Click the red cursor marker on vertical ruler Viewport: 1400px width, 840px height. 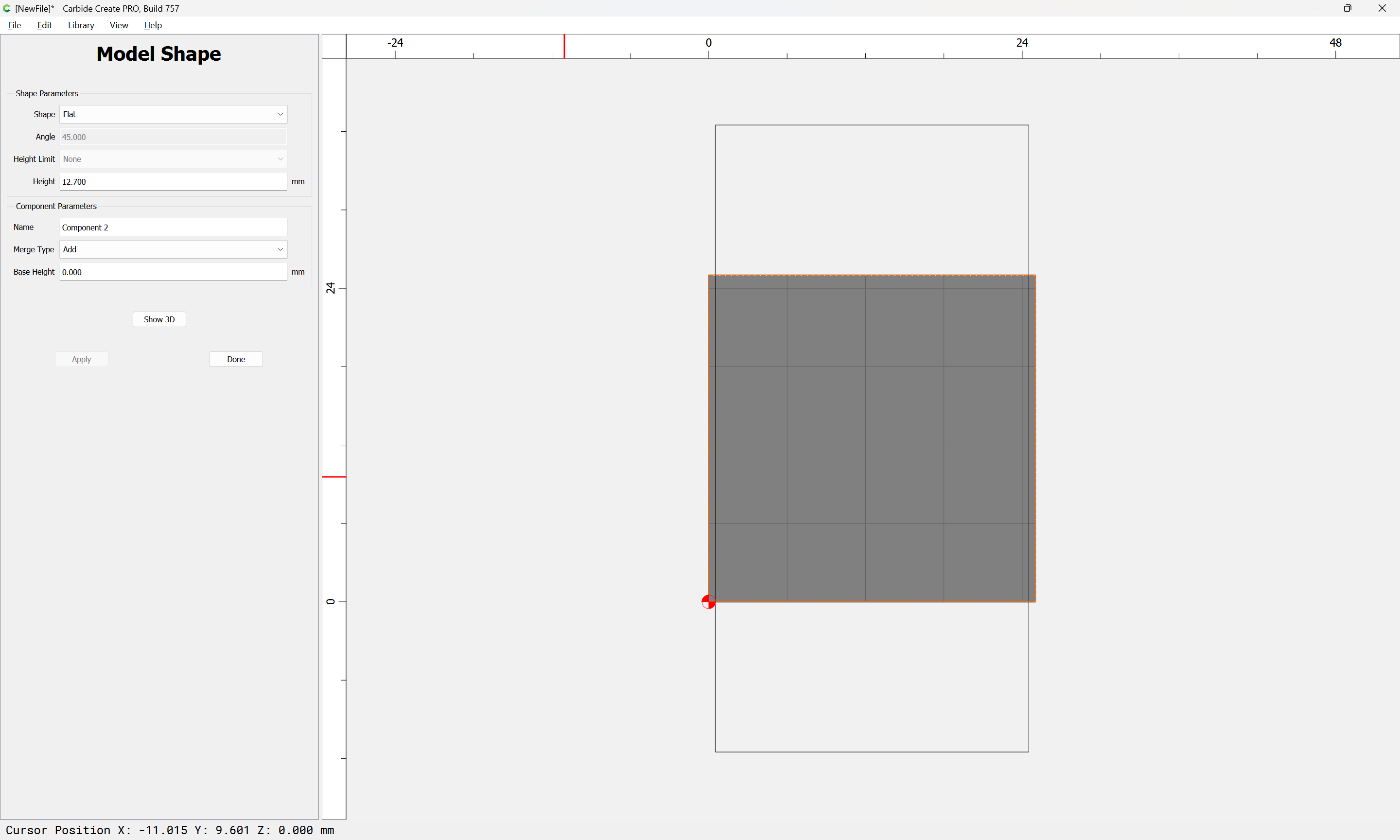[334, 476]
